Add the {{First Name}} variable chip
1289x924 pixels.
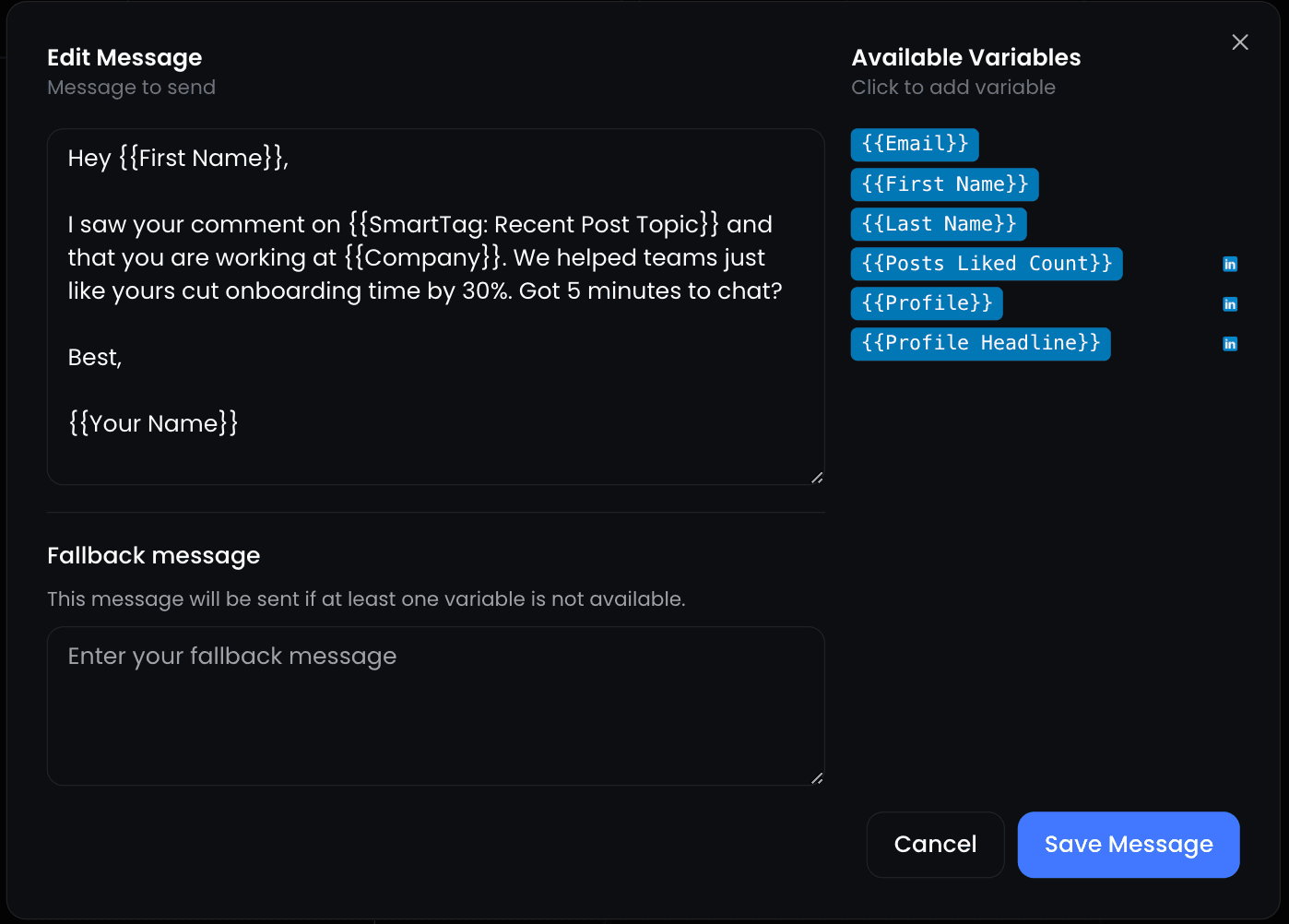click(945, 184)
